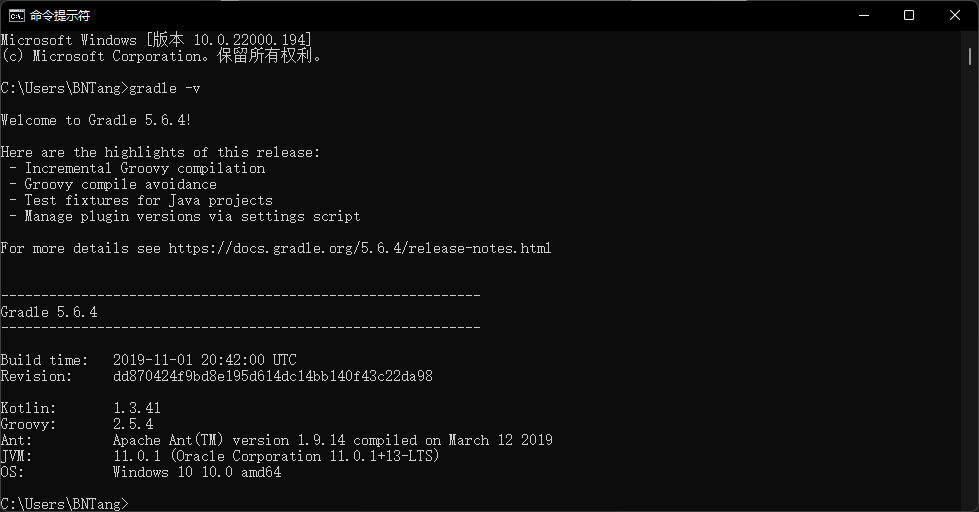
Task: Minimize the Command Prompt window
Action: pyautogui.click(x=863, y=15)
